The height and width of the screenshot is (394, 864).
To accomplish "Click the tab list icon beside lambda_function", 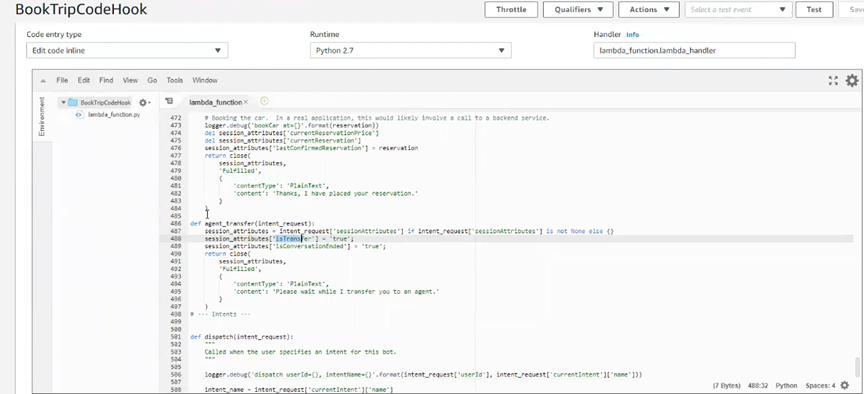I will pyautogui.click(x=169, y=101).
